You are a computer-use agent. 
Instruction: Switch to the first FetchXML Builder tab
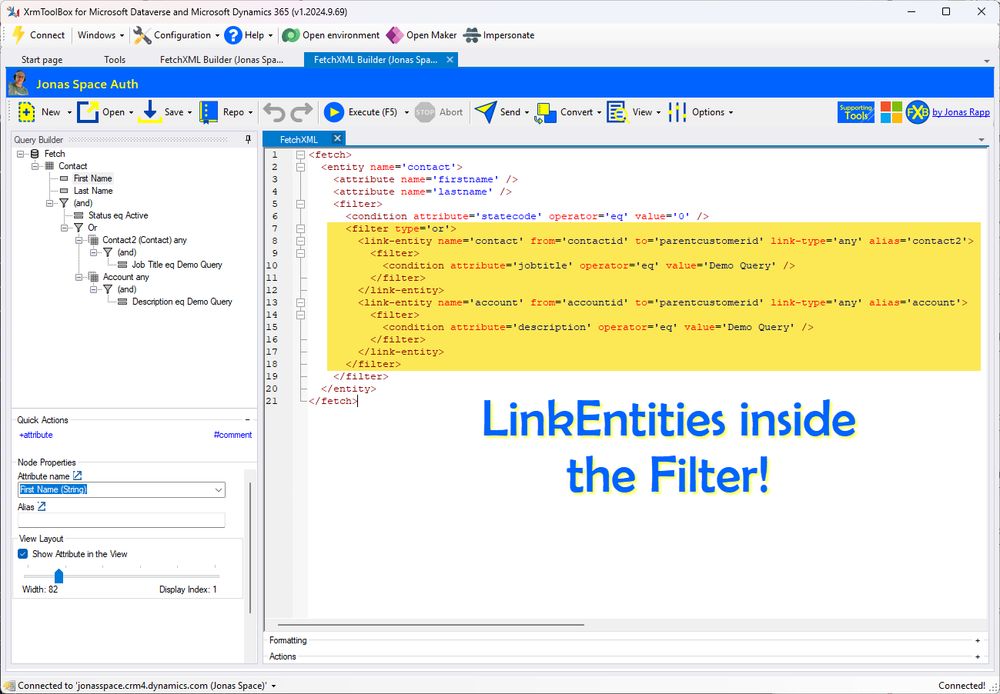point(221,59)
